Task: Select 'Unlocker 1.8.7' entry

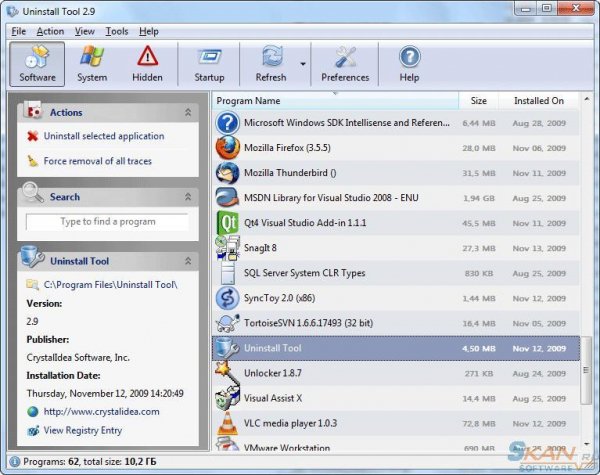Action: tap(273, 373)
